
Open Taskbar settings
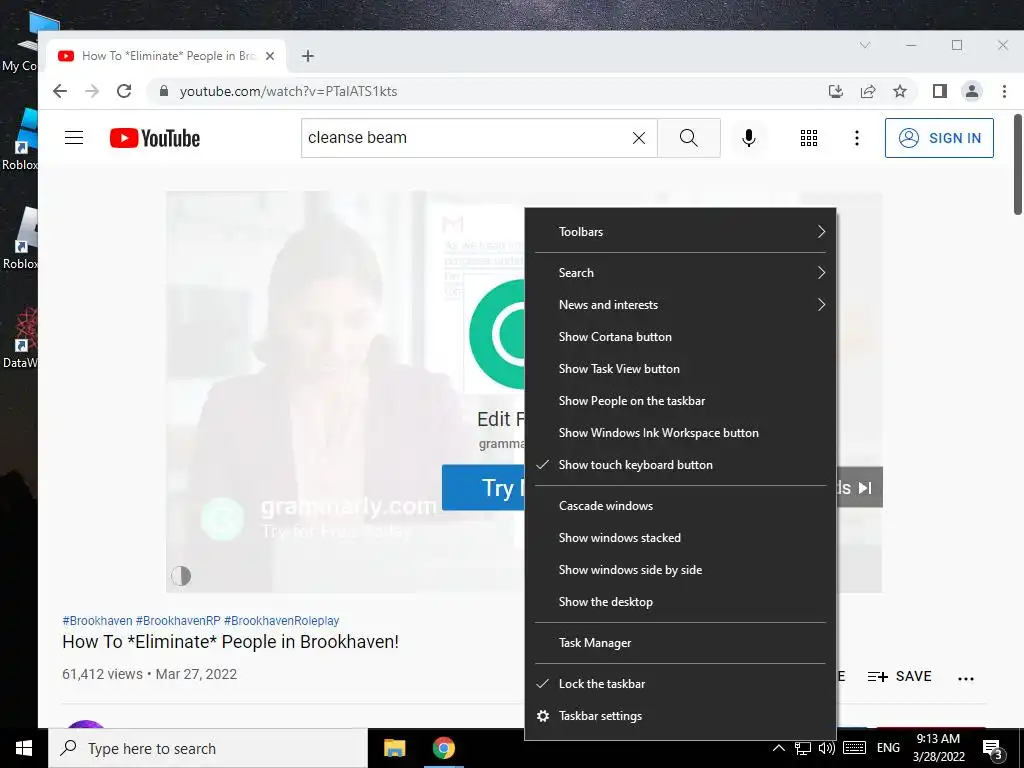[x=680, y=716]
